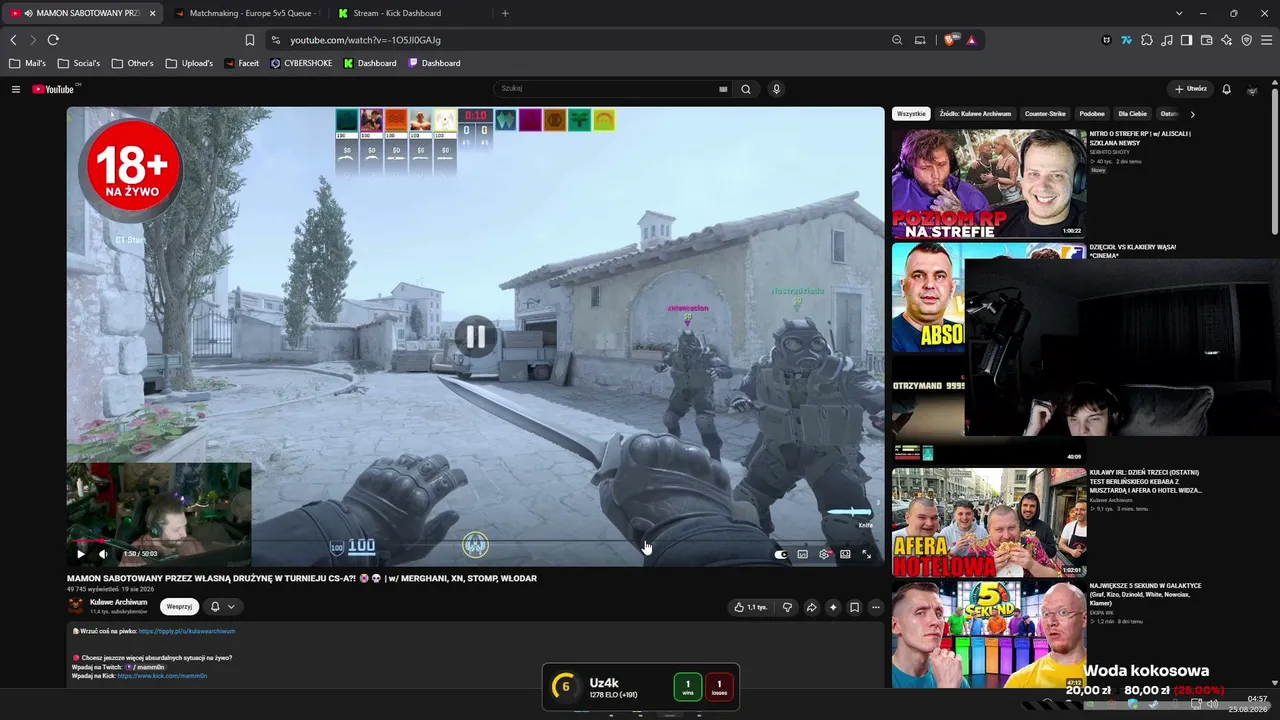Open the NAJWIĘKSZE 5 SEKUND W GALAKTYCE title
Screen dimensions: 1280x720
click(1146, 595)
